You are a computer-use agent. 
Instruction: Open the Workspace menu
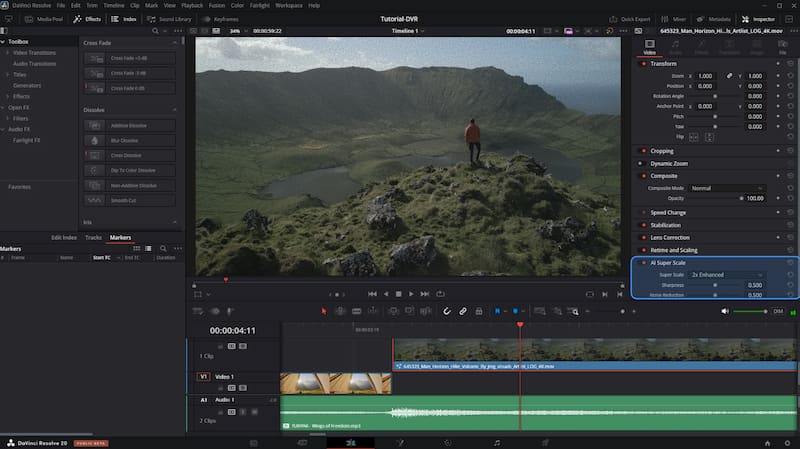(289, 5)
